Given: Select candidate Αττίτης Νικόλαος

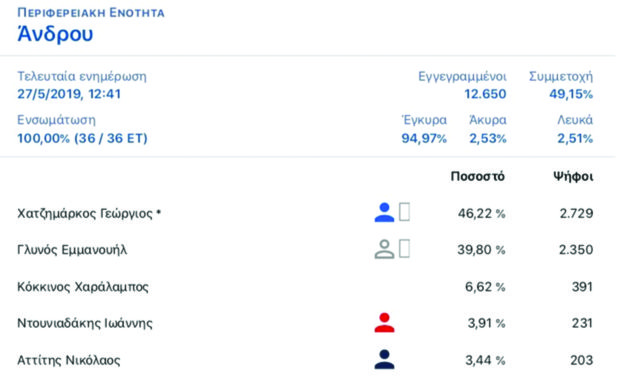Looking at the screenshot, I should (69, 360).
